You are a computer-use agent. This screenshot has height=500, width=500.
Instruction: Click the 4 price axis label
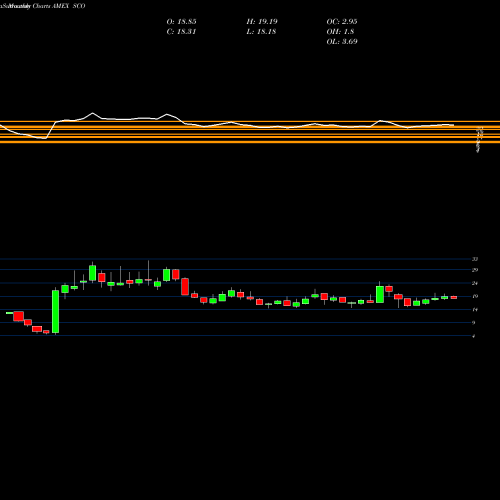(473, 336)
